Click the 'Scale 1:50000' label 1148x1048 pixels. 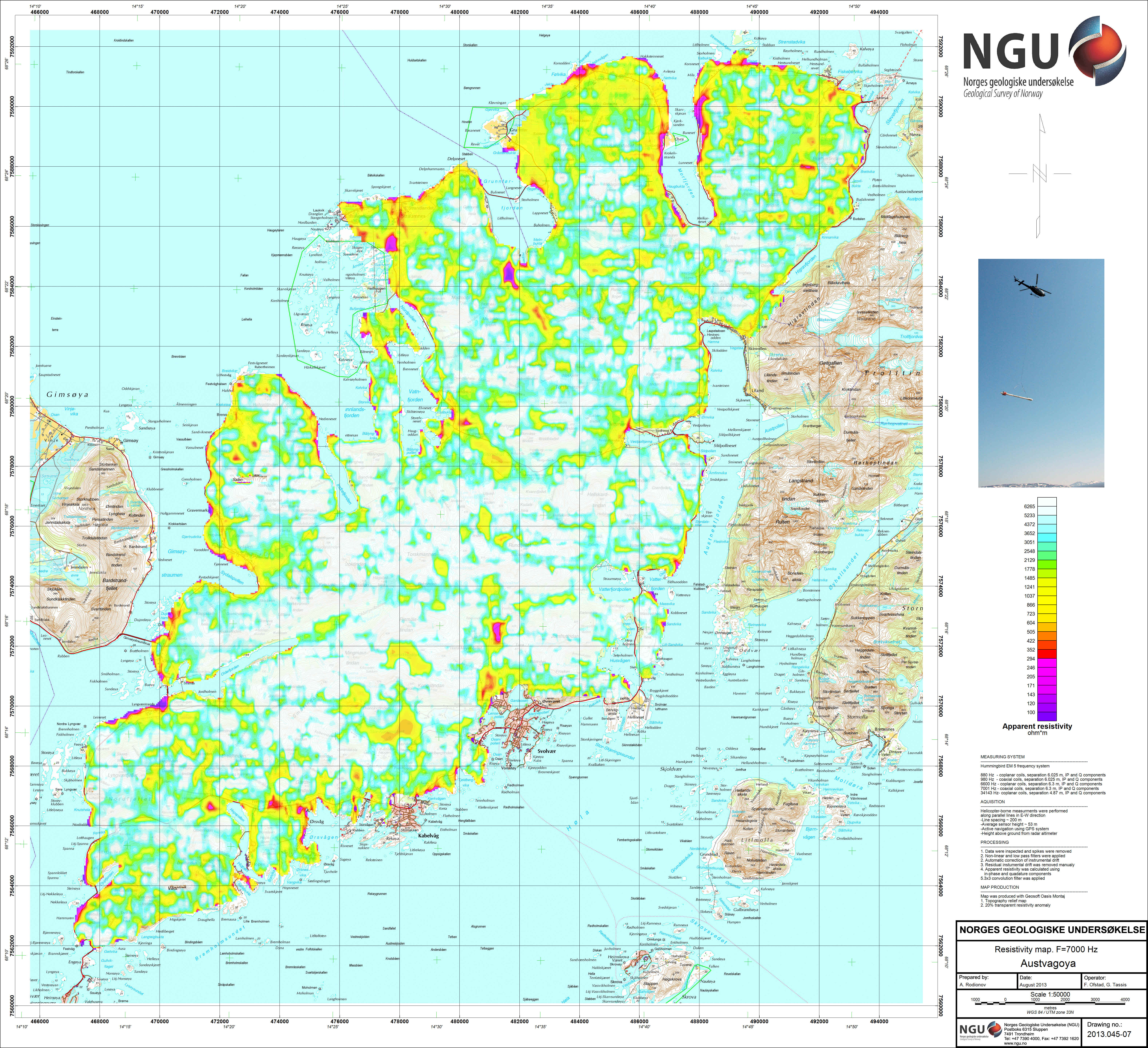coord(1051,995)
